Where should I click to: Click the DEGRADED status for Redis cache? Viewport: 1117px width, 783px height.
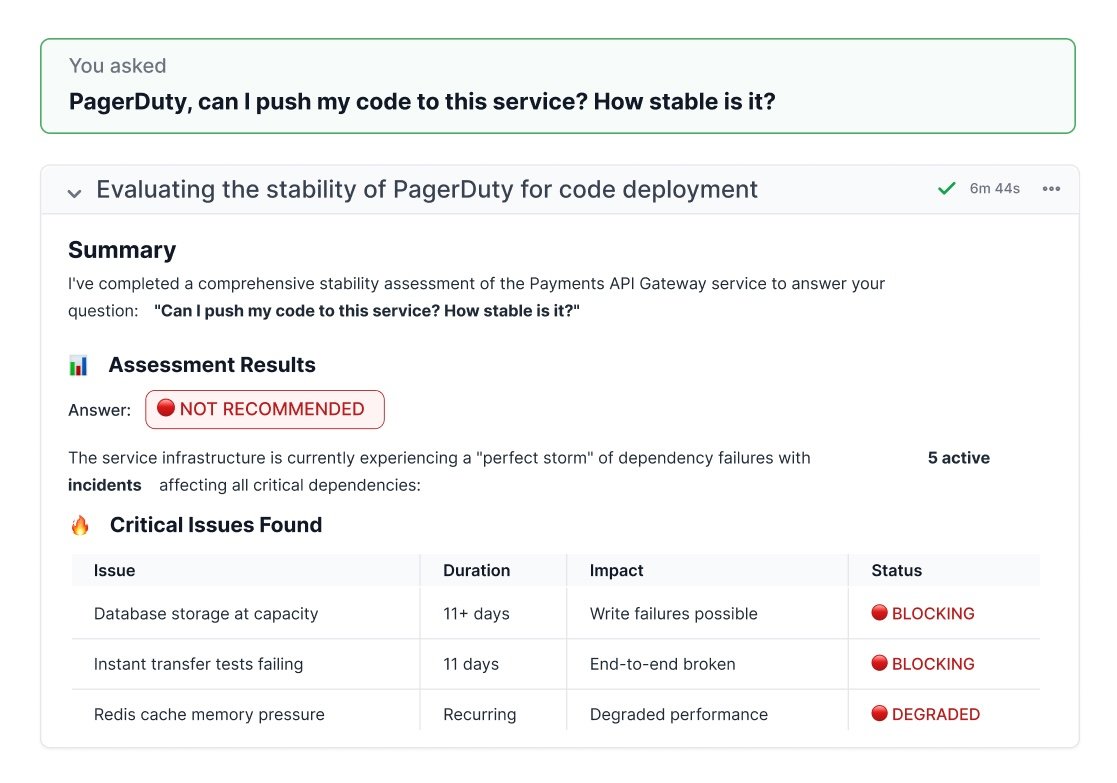click(926, 714)
